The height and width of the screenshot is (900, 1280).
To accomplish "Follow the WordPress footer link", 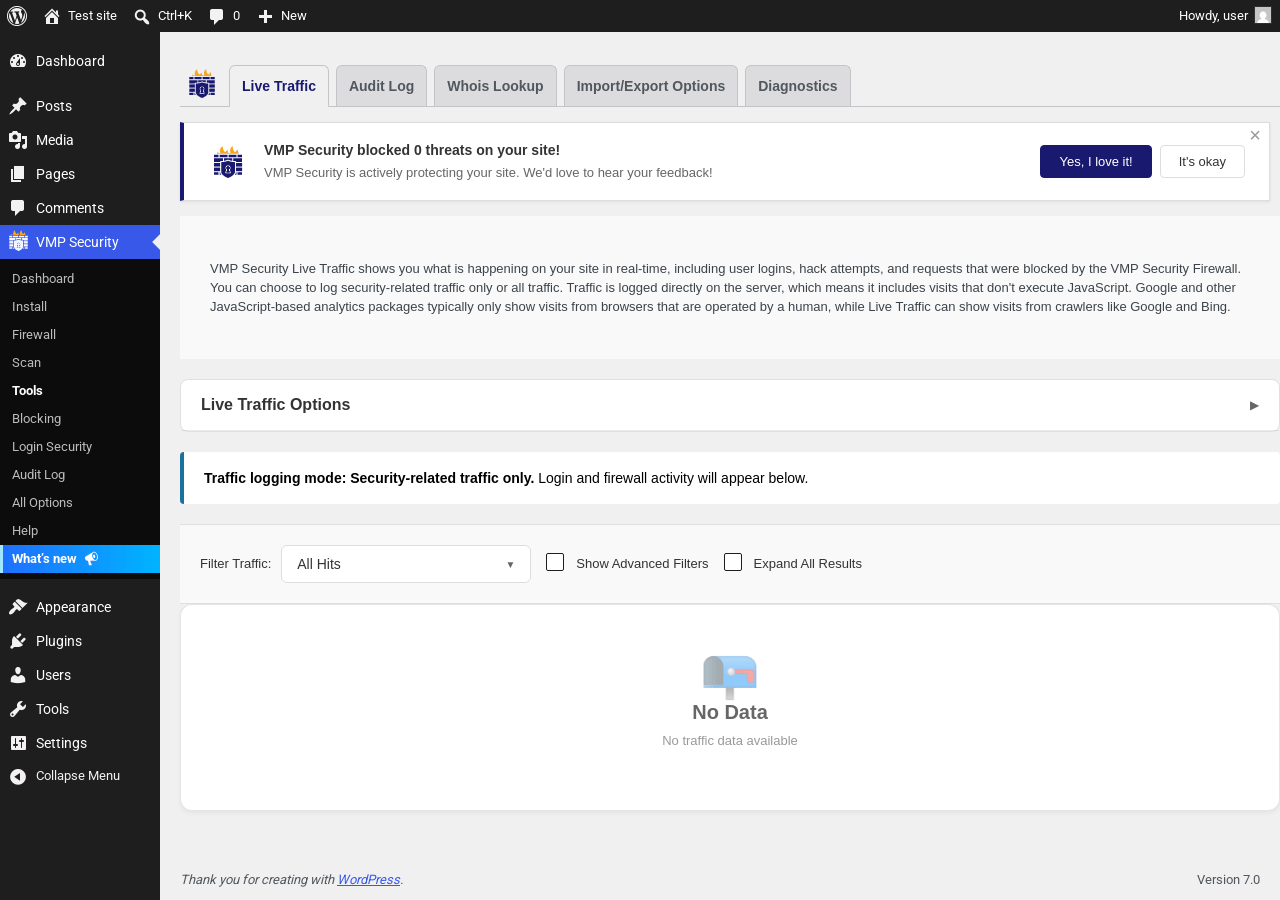I will coord(369,880).
